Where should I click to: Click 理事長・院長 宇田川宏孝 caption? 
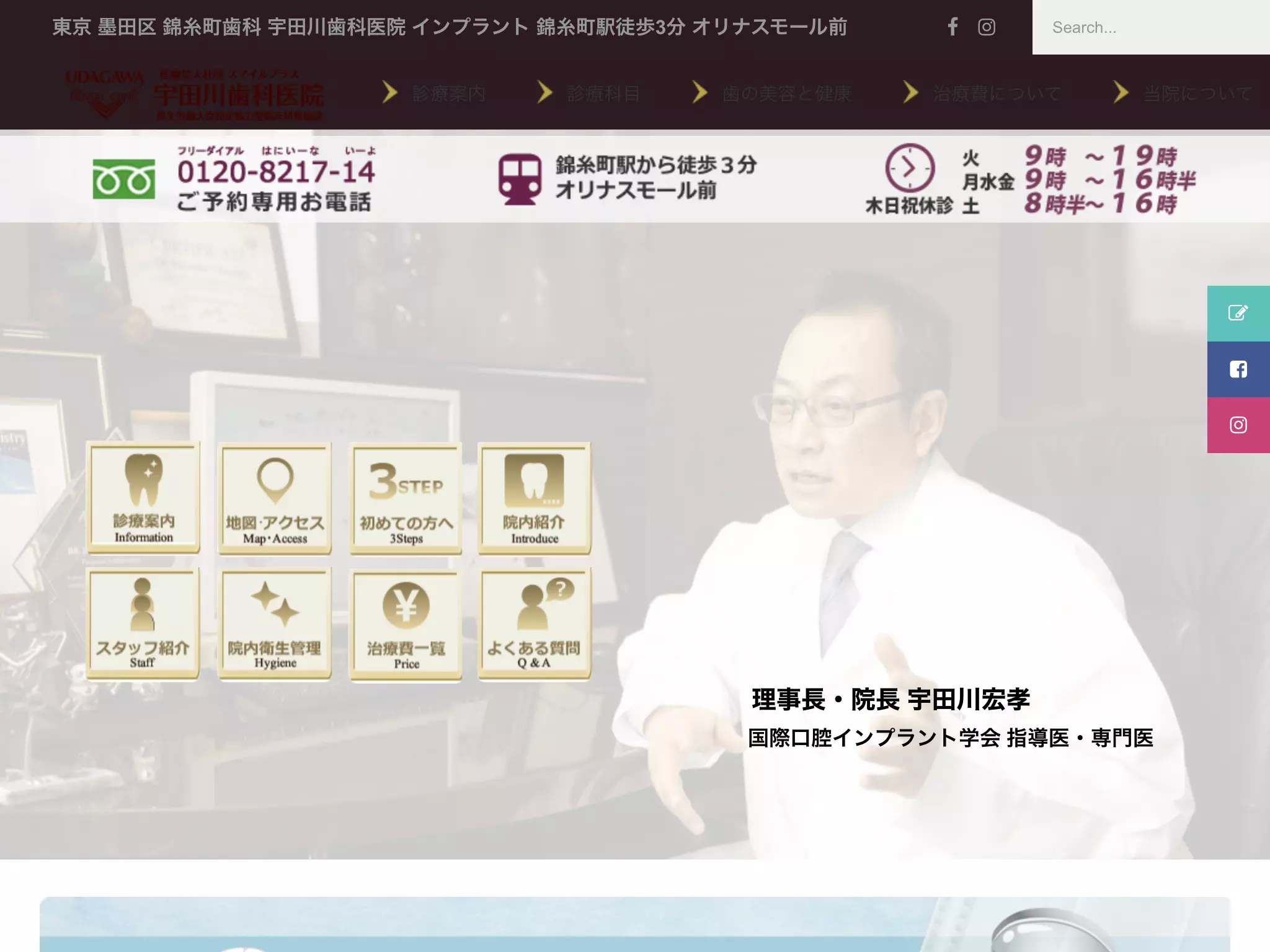coord(890,699)
